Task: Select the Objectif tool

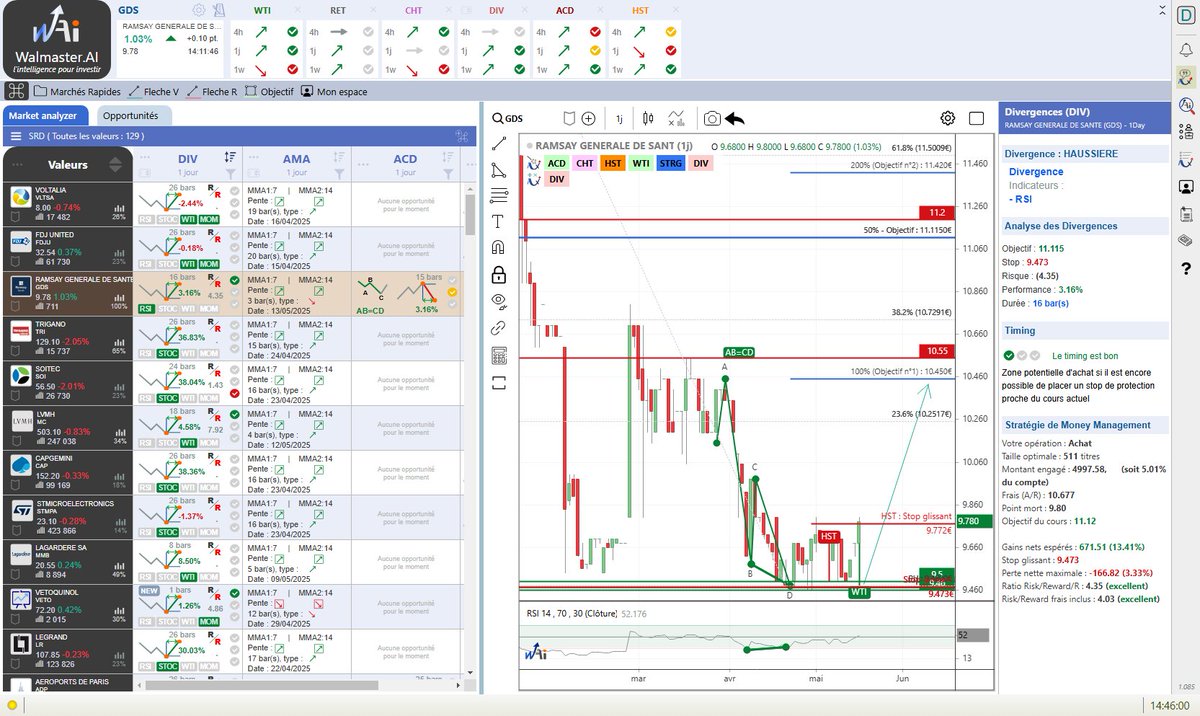Action: click(x=270, y=92)
